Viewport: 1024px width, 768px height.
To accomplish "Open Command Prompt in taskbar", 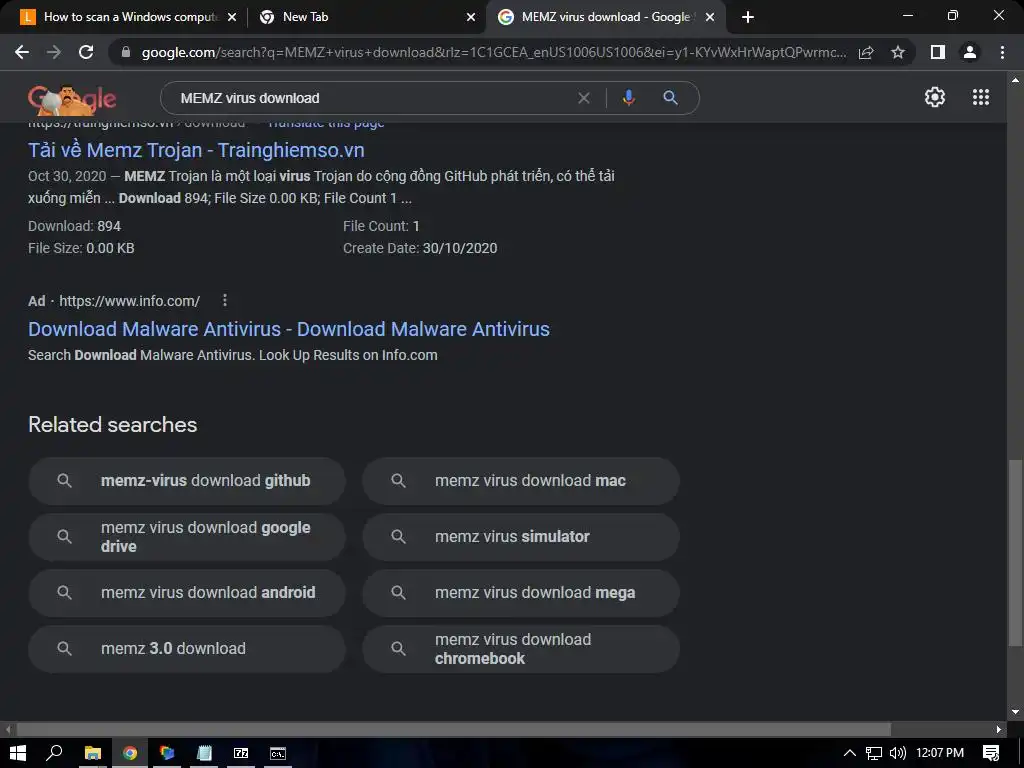I will (x=278, y=753).
